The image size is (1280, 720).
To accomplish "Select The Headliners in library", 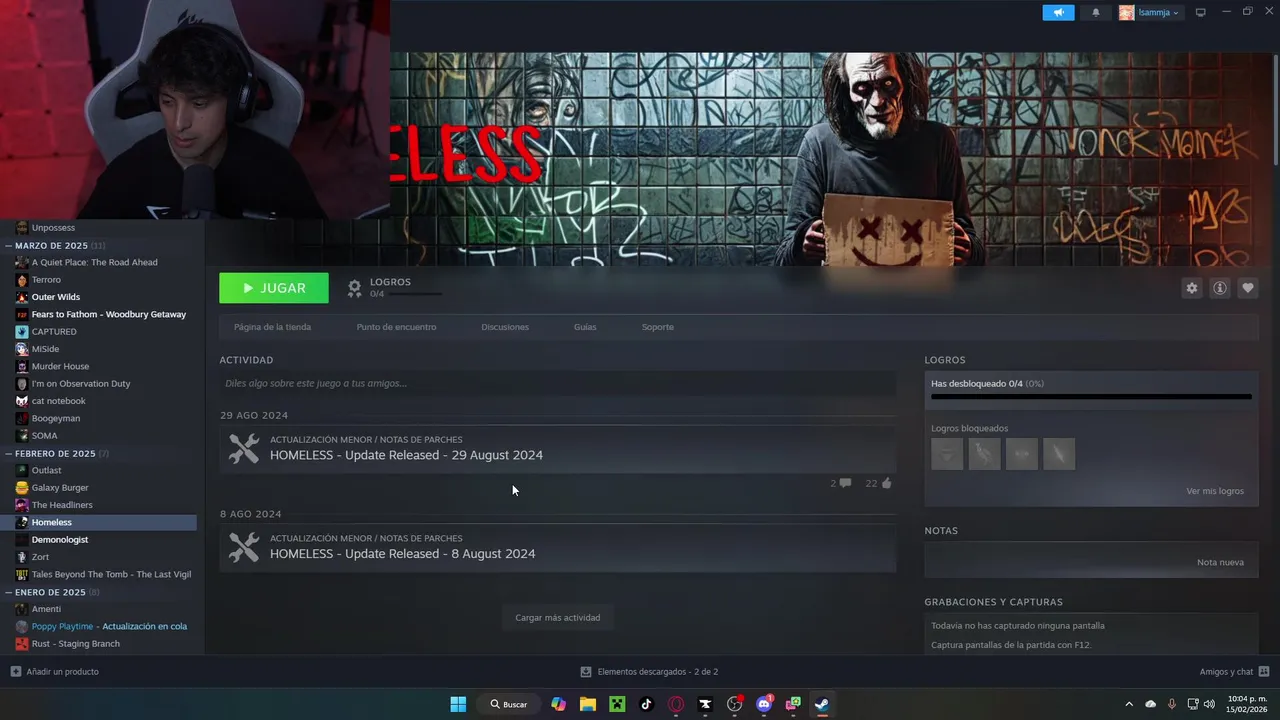I will (62, 505).
